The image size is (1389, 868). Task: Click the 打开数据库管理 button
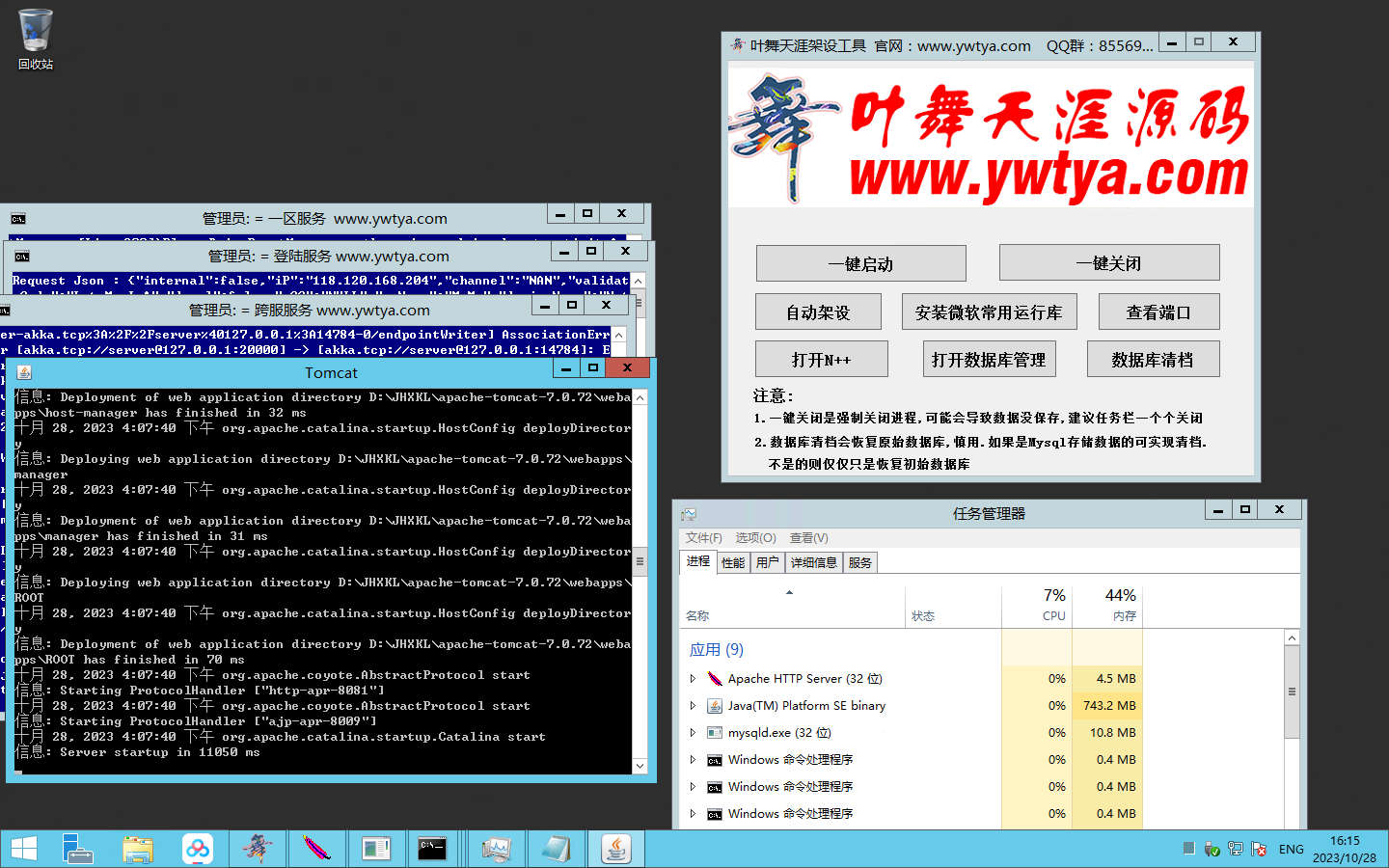tap(989, 359)
